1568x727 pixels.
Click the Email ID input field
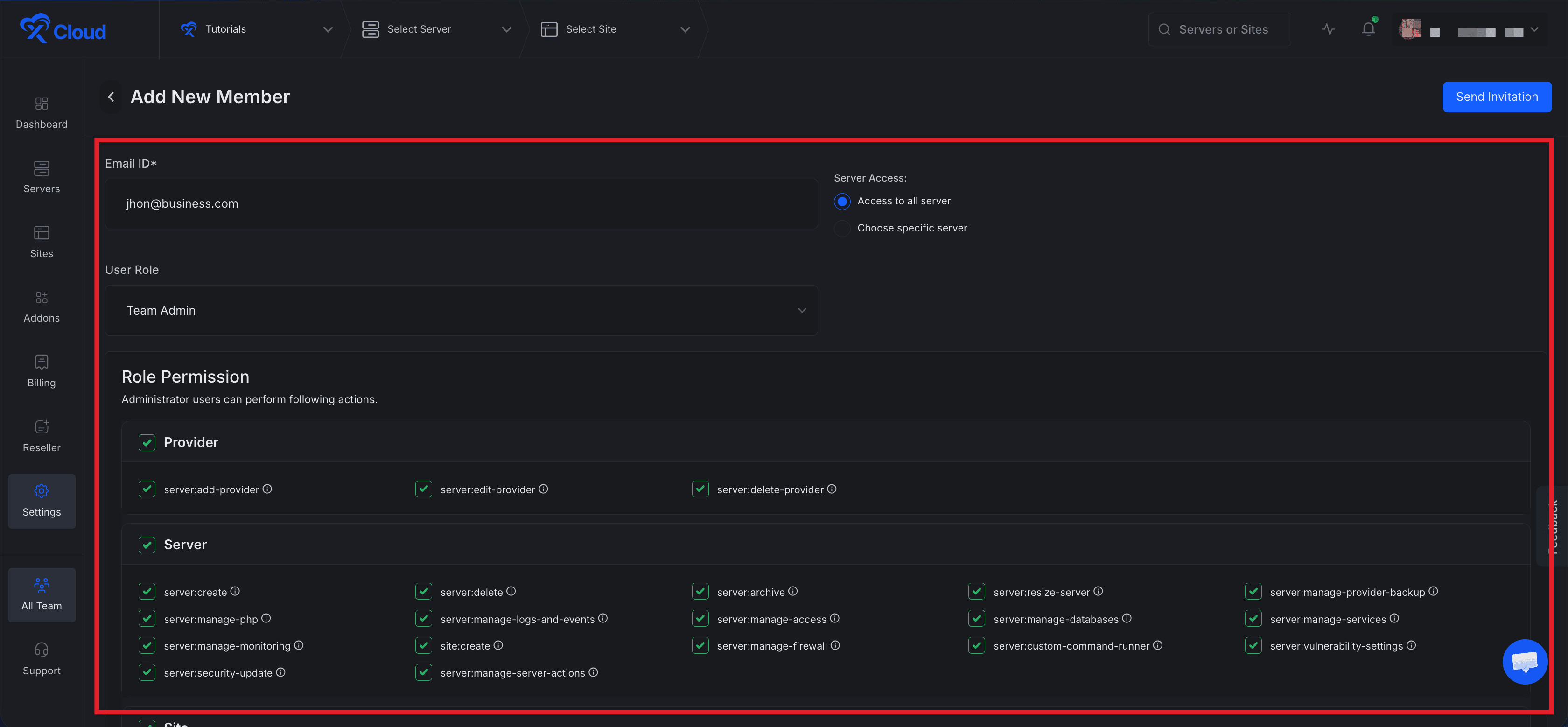[x=461, y=204]
